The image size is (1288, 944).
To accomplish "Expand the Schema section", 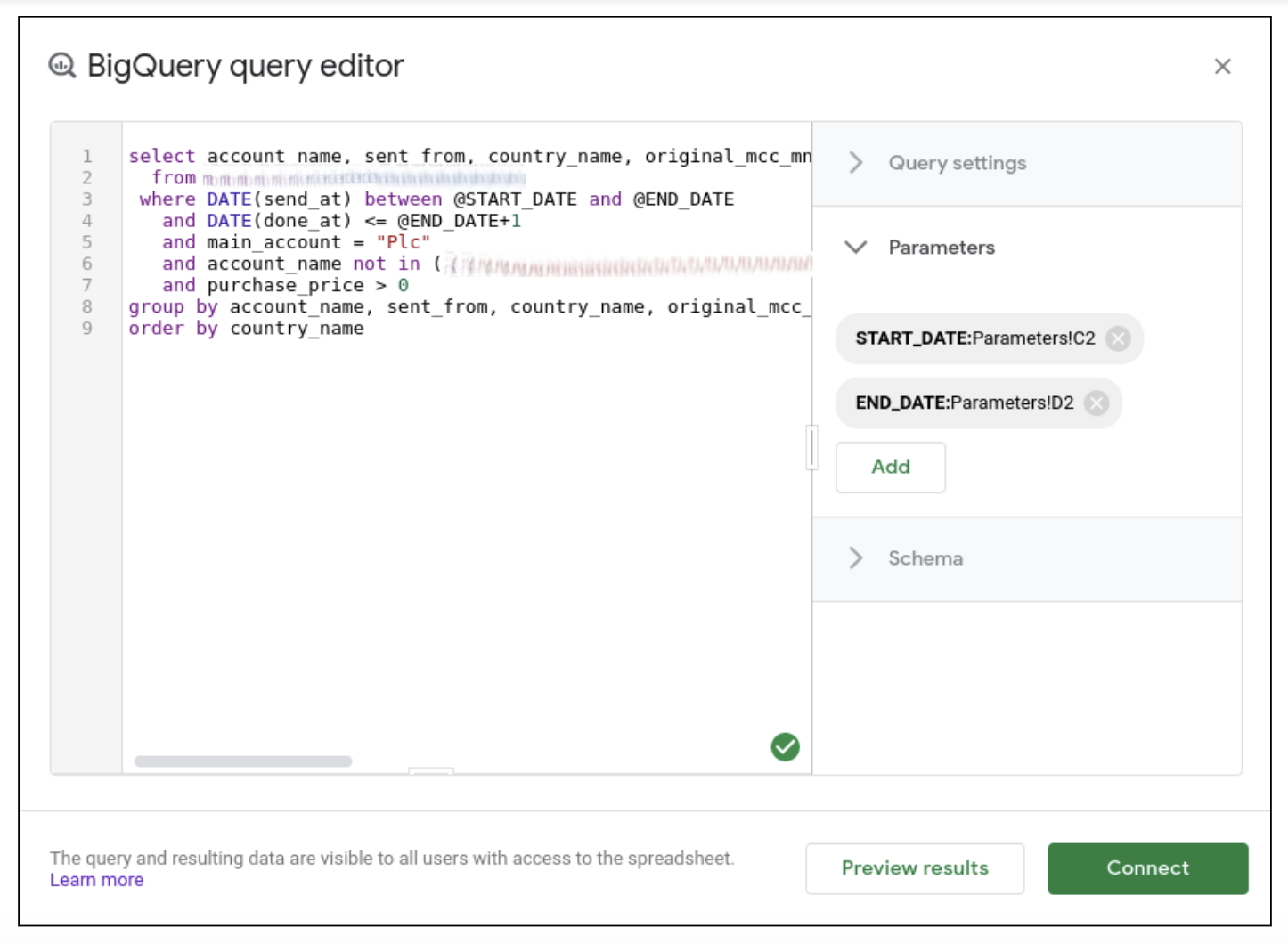I will 925,558.
